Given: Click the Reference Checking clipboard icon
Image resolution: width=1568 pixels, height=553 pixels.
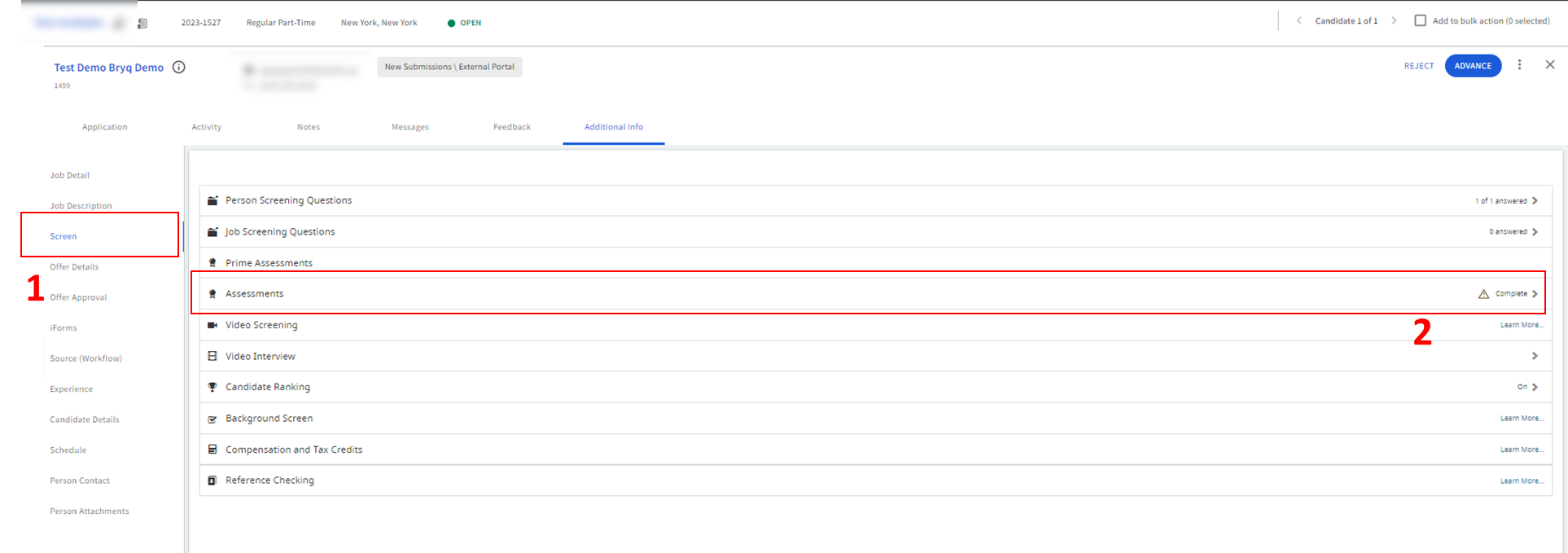Looking at the screenshot, I should pos(212,481).
